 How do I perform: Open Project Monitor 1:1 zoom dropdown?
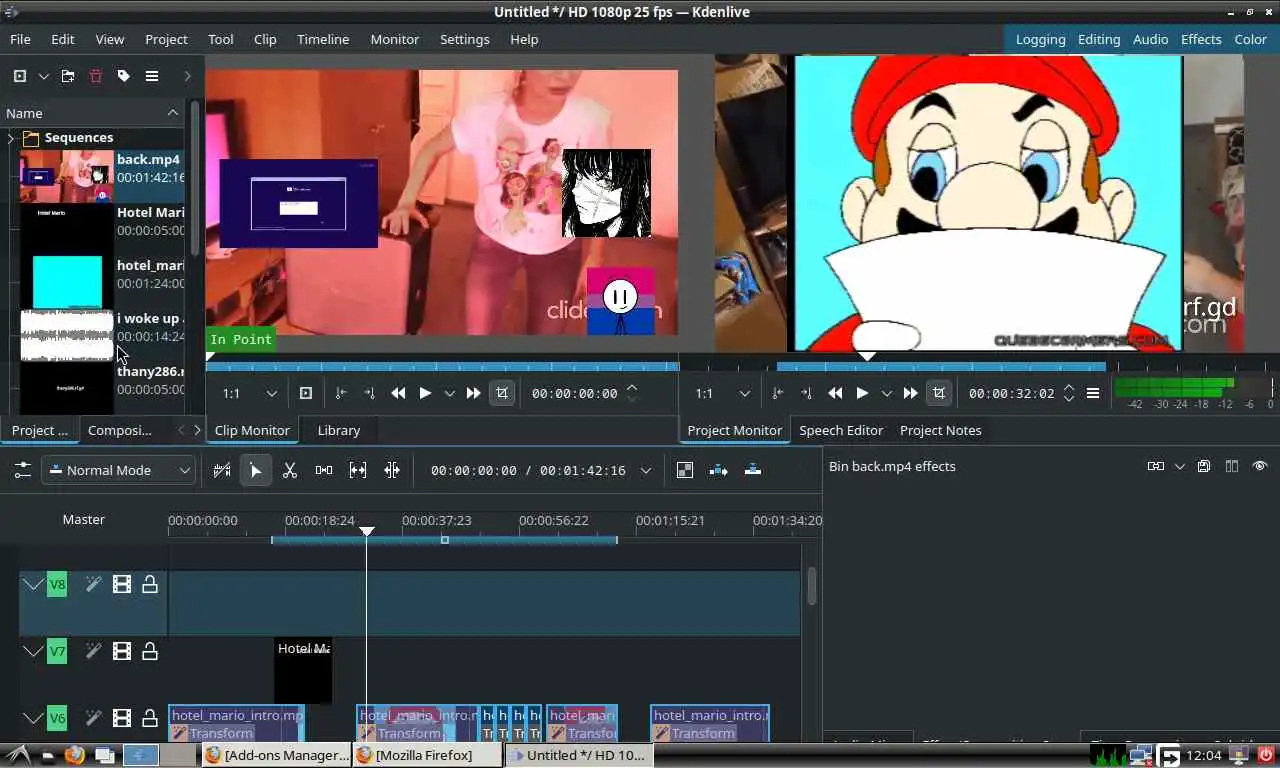coord(723,393)
